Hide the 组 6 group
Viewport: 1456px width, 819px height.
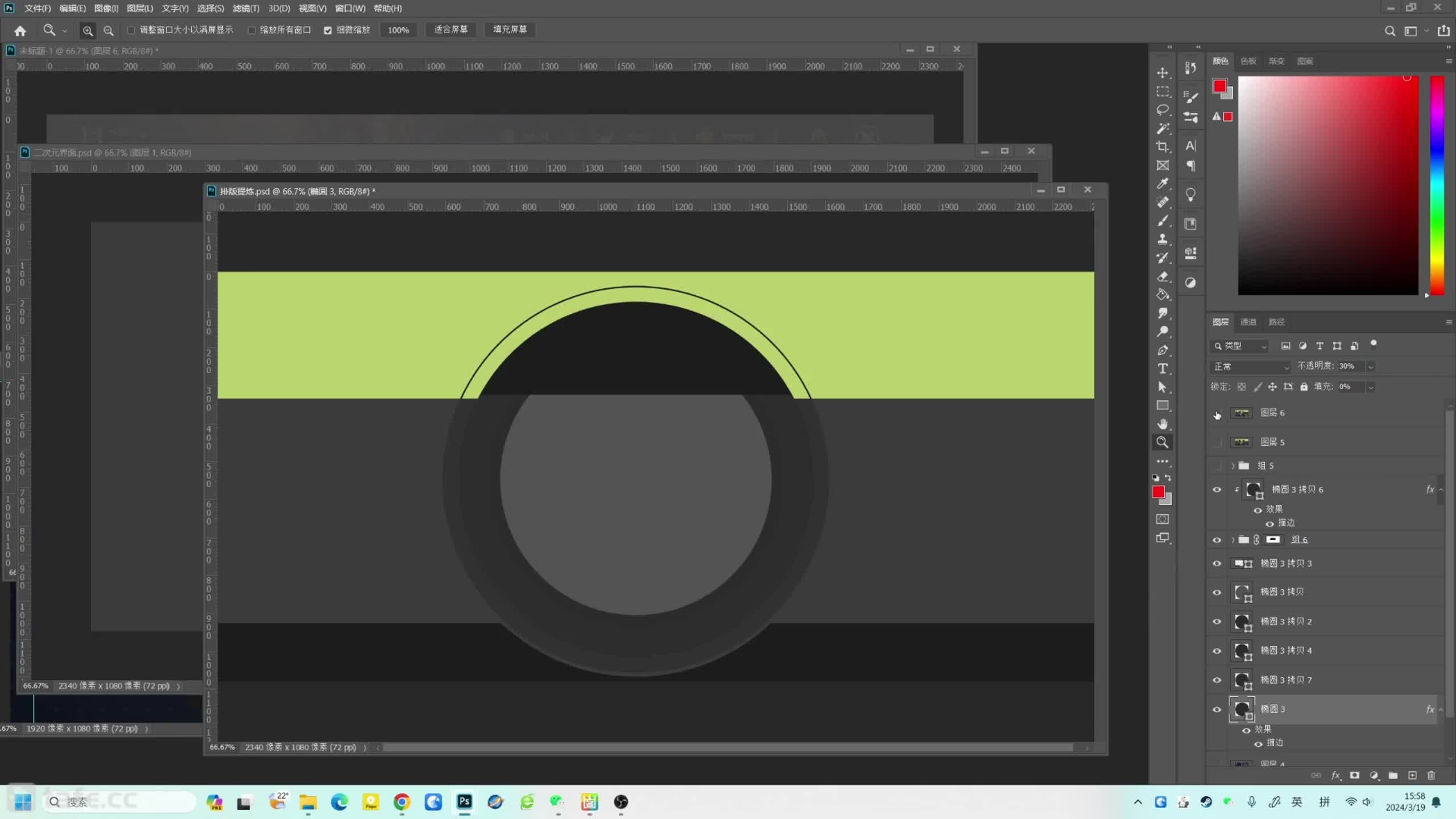point(1217,540)
